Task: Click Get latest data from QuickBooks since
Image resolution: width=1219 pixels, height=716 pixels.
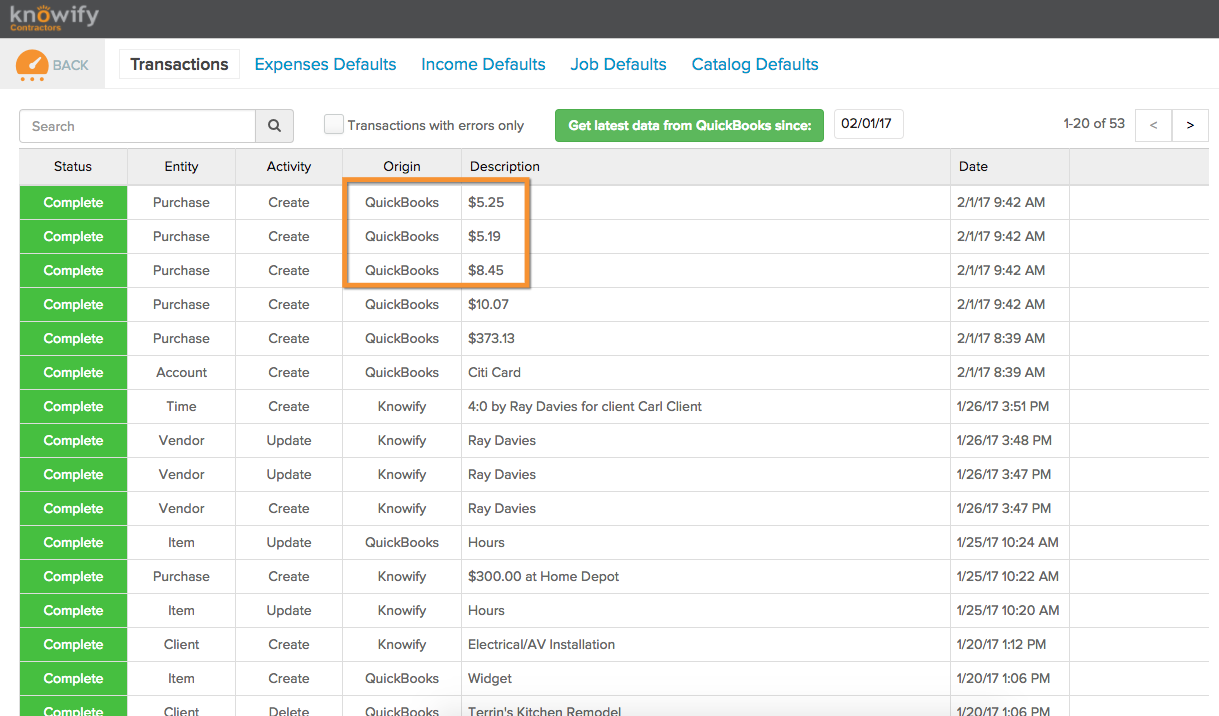Action: coord(689,125)
